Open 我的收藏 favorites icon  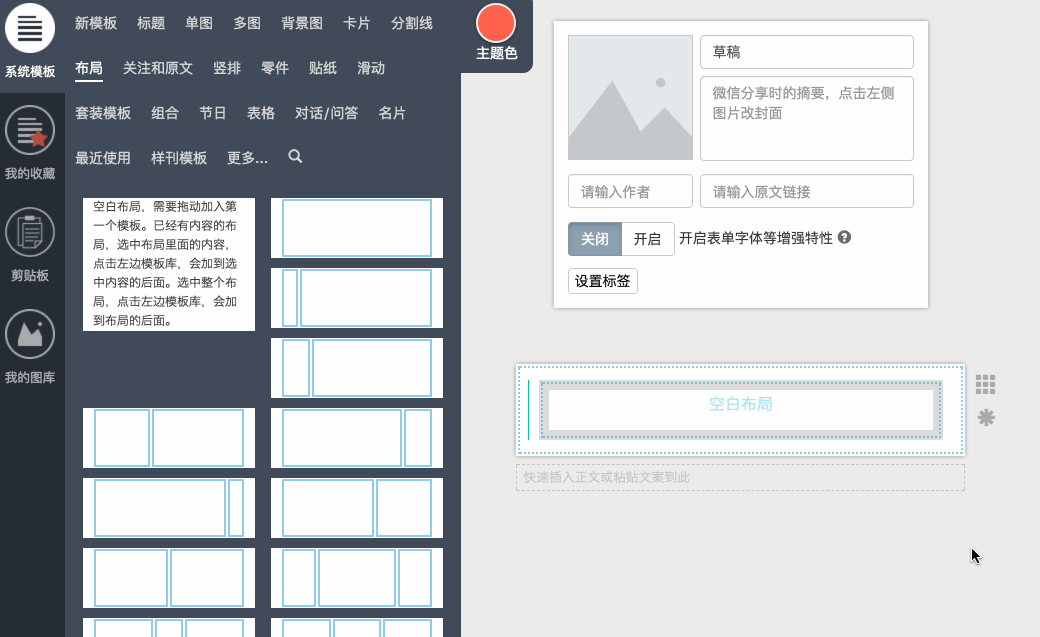tap(30, 130)
